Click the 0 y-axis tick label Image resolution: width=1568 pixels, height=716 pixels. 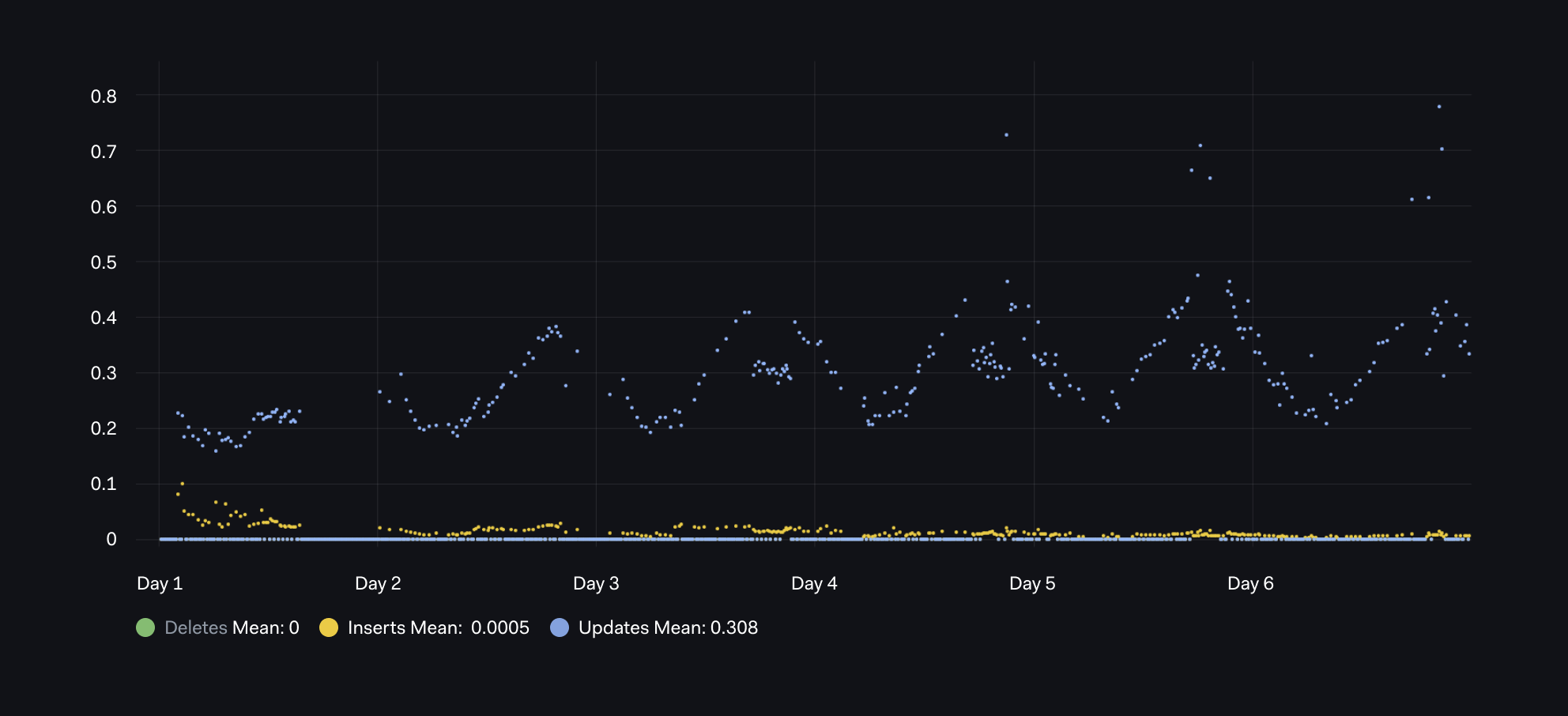coord(111,539)
